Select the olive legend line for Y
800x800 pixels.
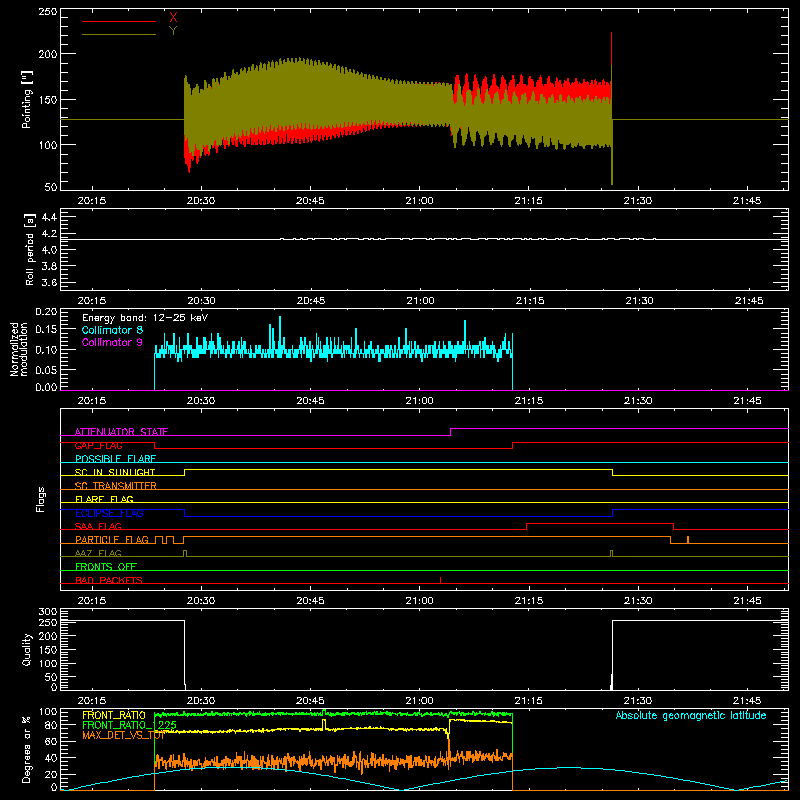point(119,34)
